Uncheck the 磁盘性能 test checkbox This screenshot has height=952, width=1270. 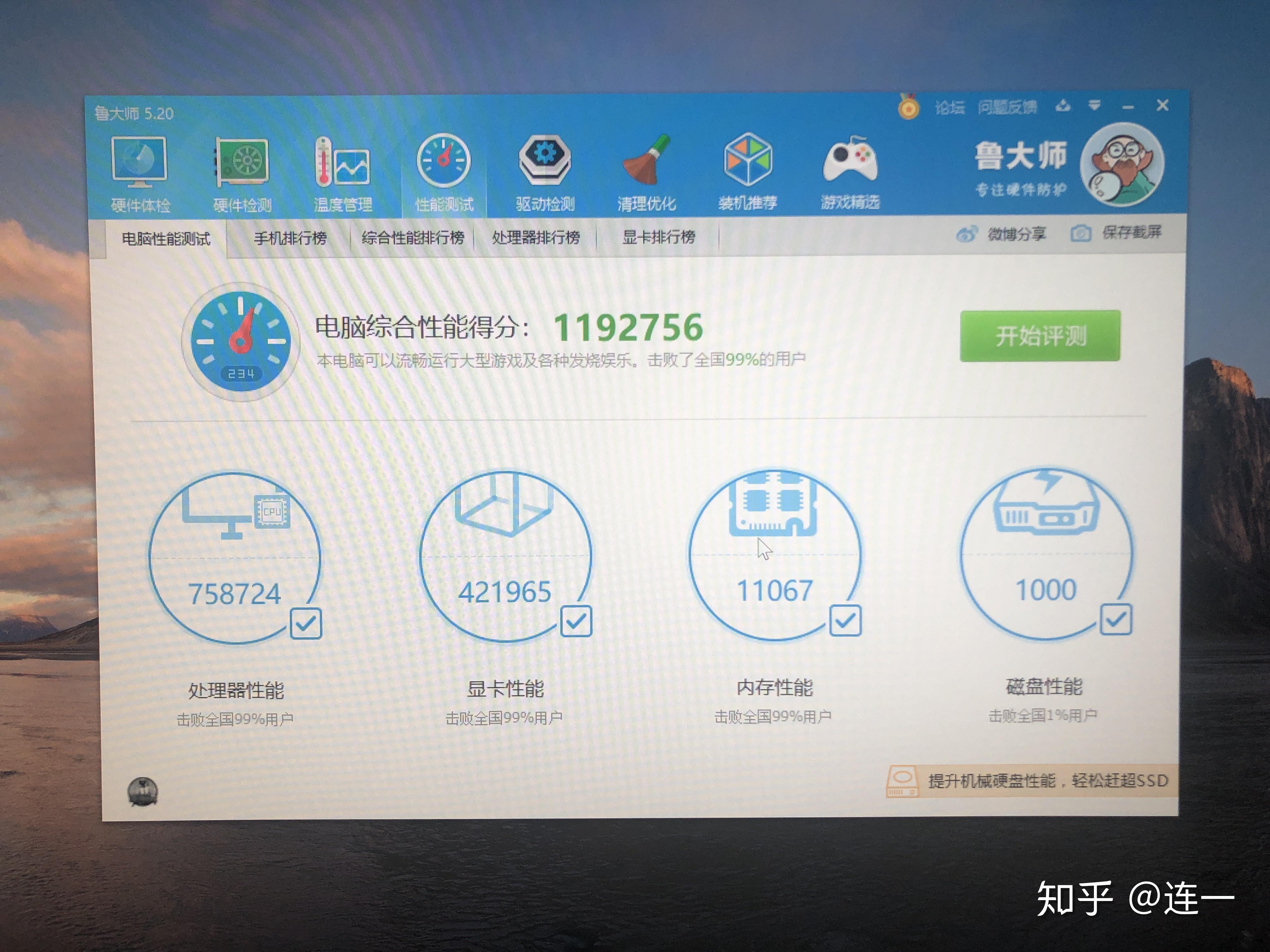1116,619
